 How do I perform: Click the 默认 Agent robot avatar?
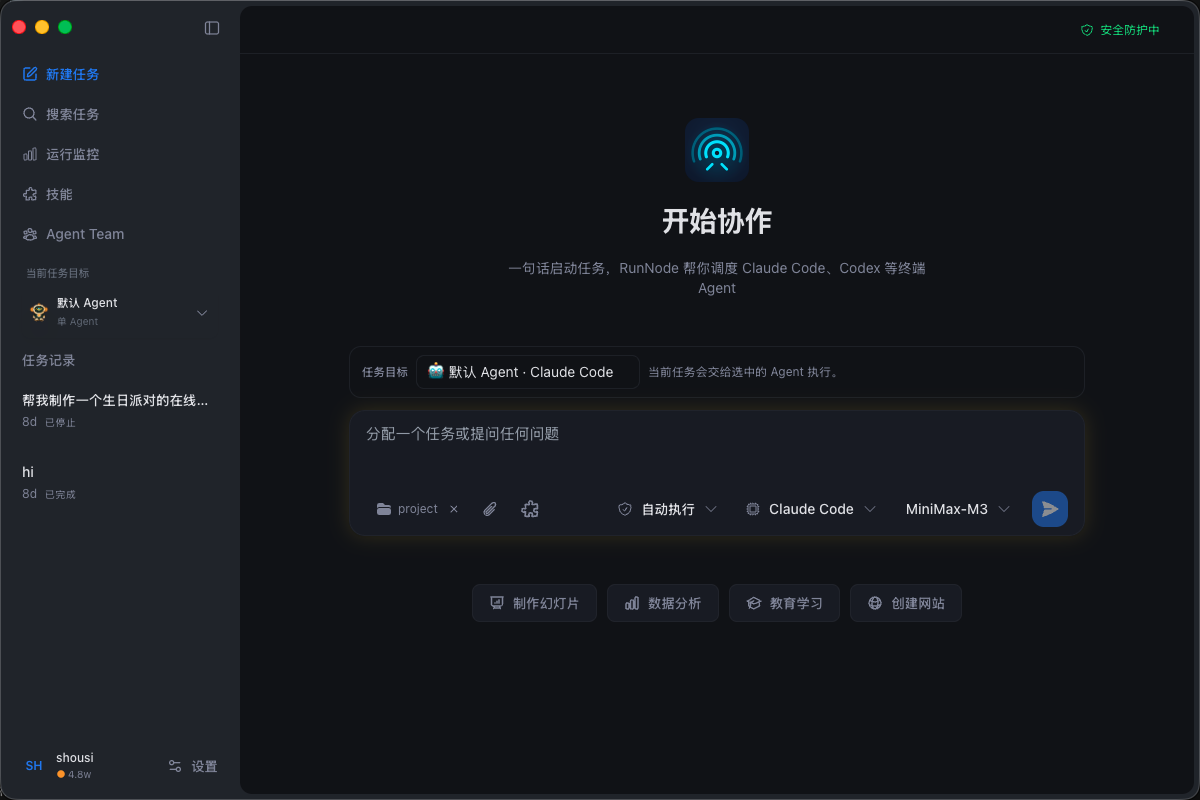click(x=39, y=312)
